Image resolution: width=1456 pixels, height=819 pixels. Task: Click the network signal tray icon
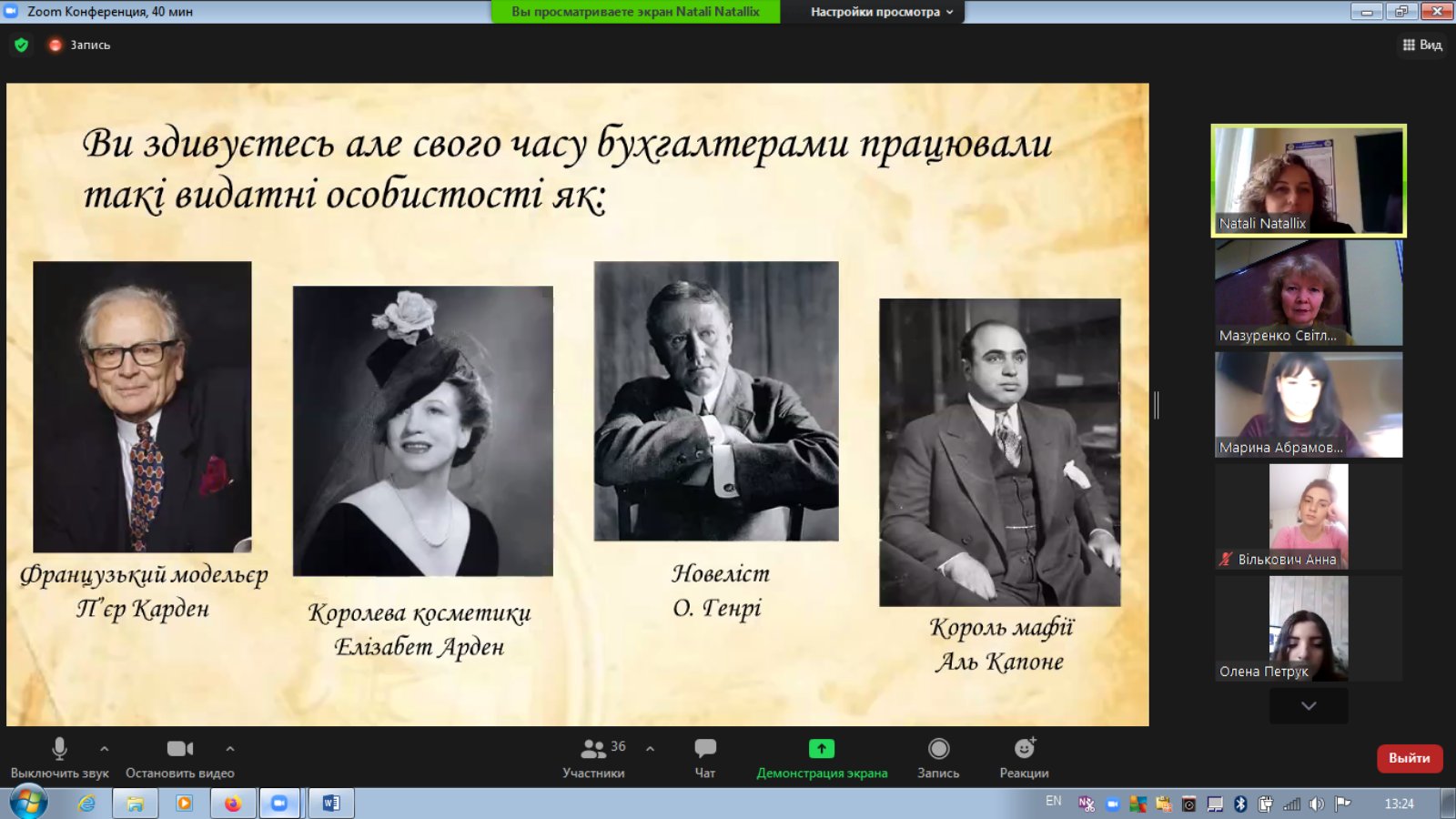1291,804
